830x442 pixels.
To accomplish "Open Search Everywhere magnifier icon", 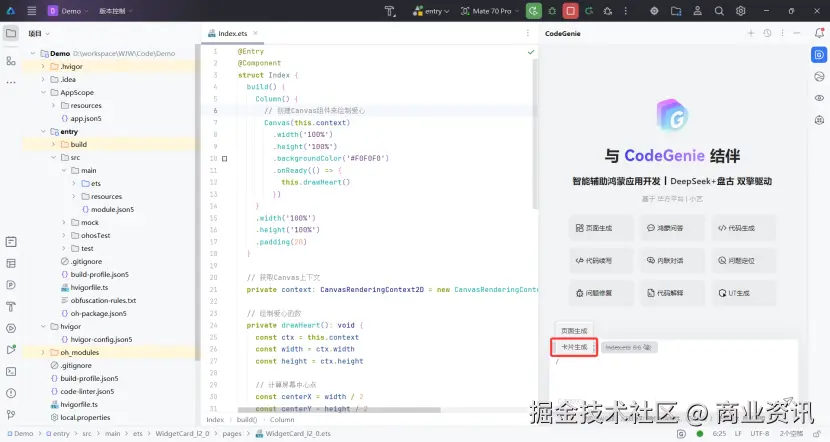I will tap(719, 11).
